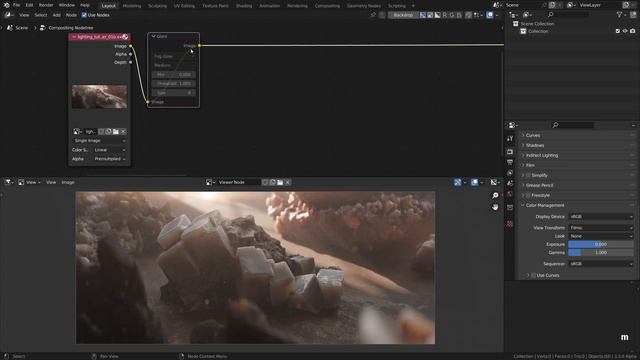Viewport: 640px width, 360px height.
Task: Switch to the Shading workspace tab
Action: [244, 6]
